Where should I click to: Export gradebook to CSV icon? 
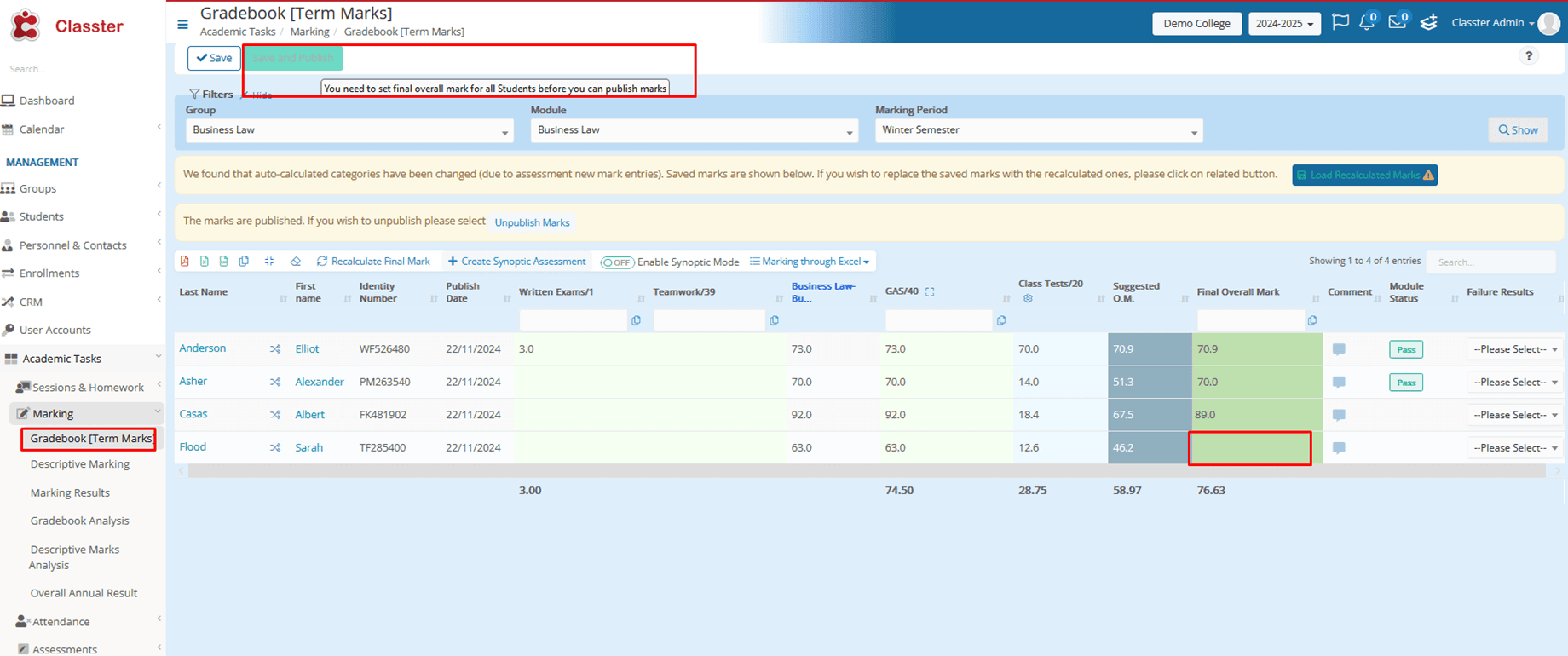tap(224, 262)
